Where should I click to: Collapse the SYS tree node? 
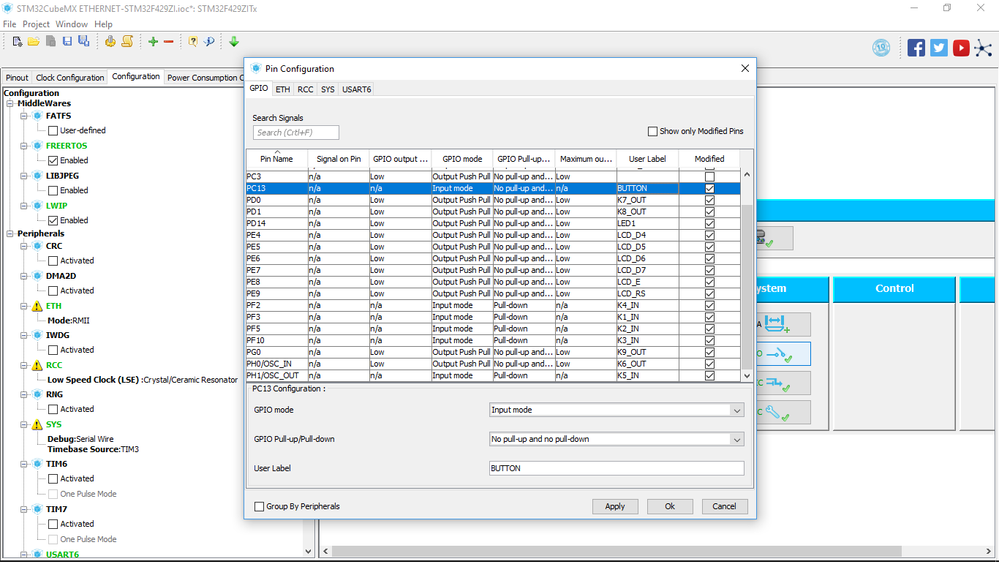coord(24,424)
